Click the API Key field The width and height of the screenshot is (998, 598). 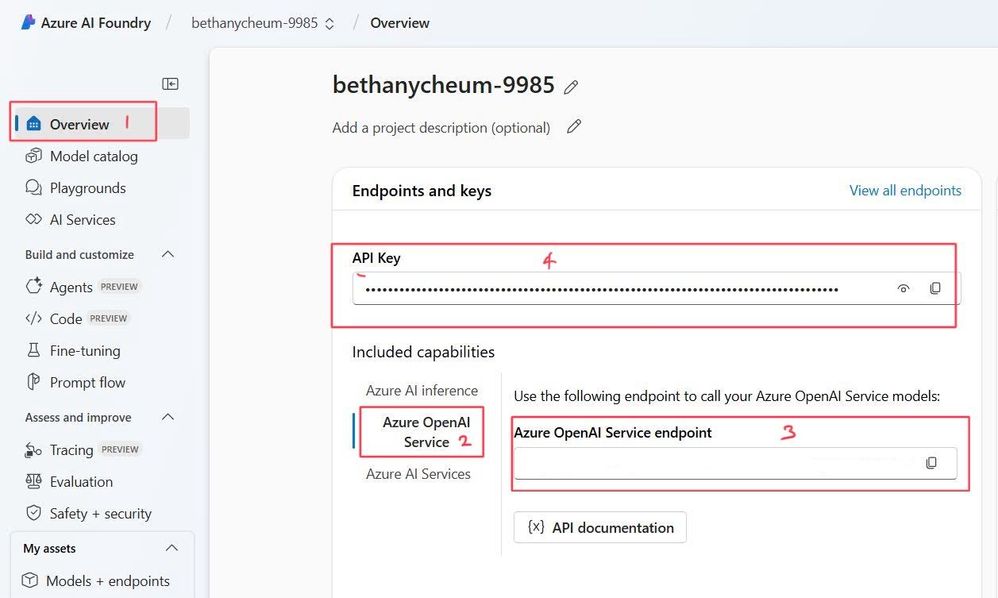coord(656,289)
